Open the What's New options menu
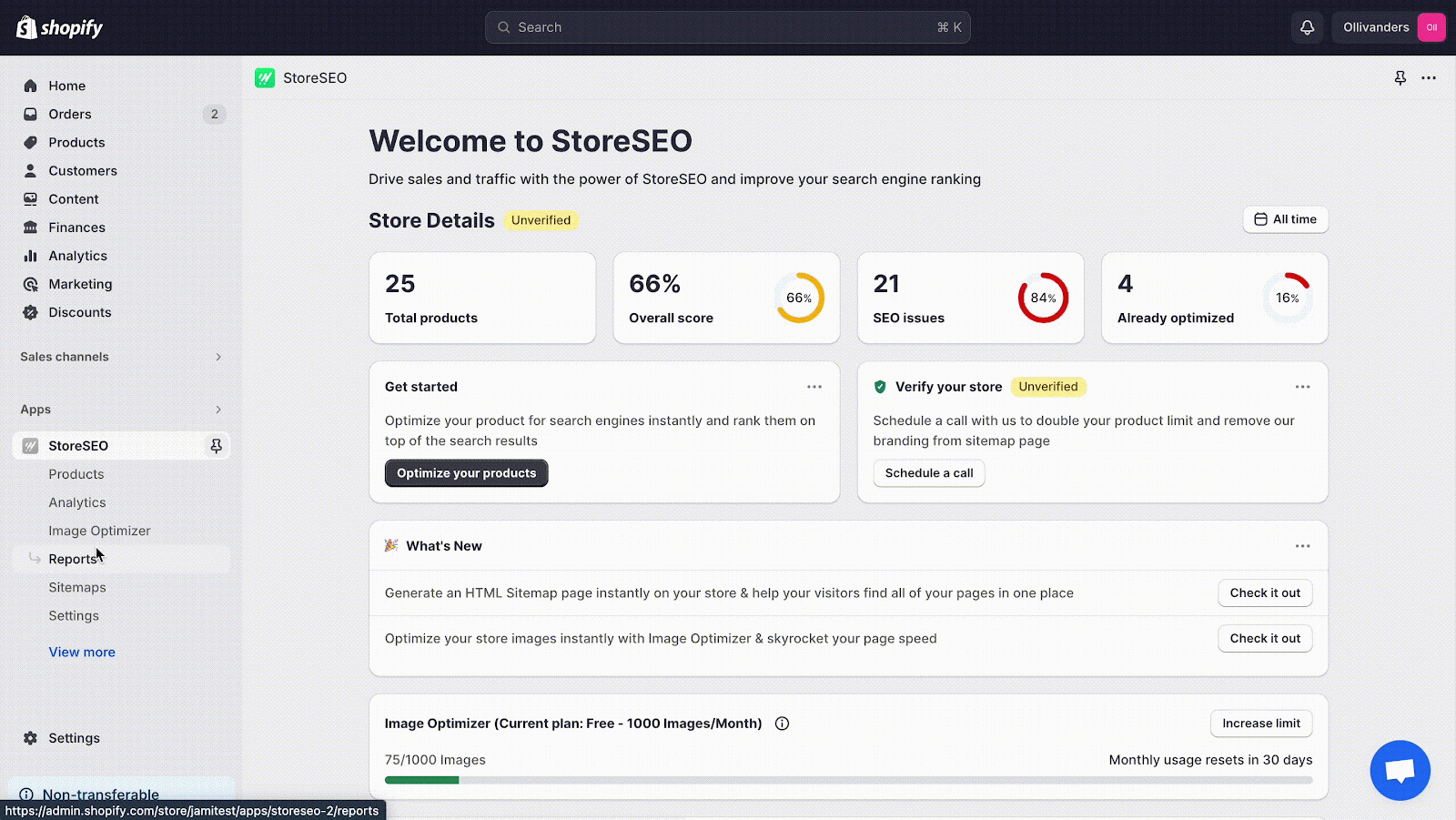The image size is (1456, 820). coord(1303,546)
